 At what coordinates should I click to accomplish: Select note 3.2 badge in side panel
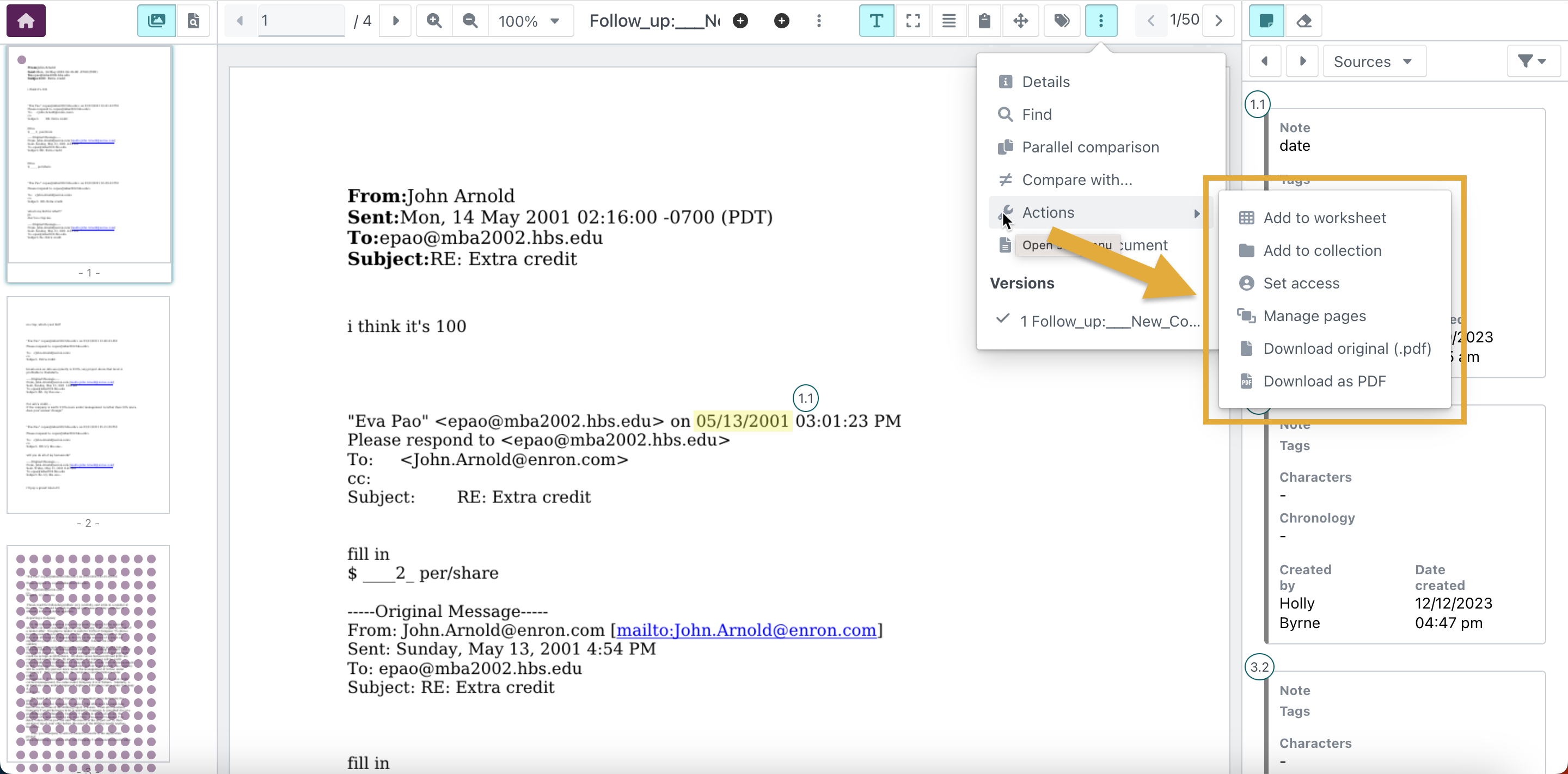pyautogui.click(x=1259, y=667)
